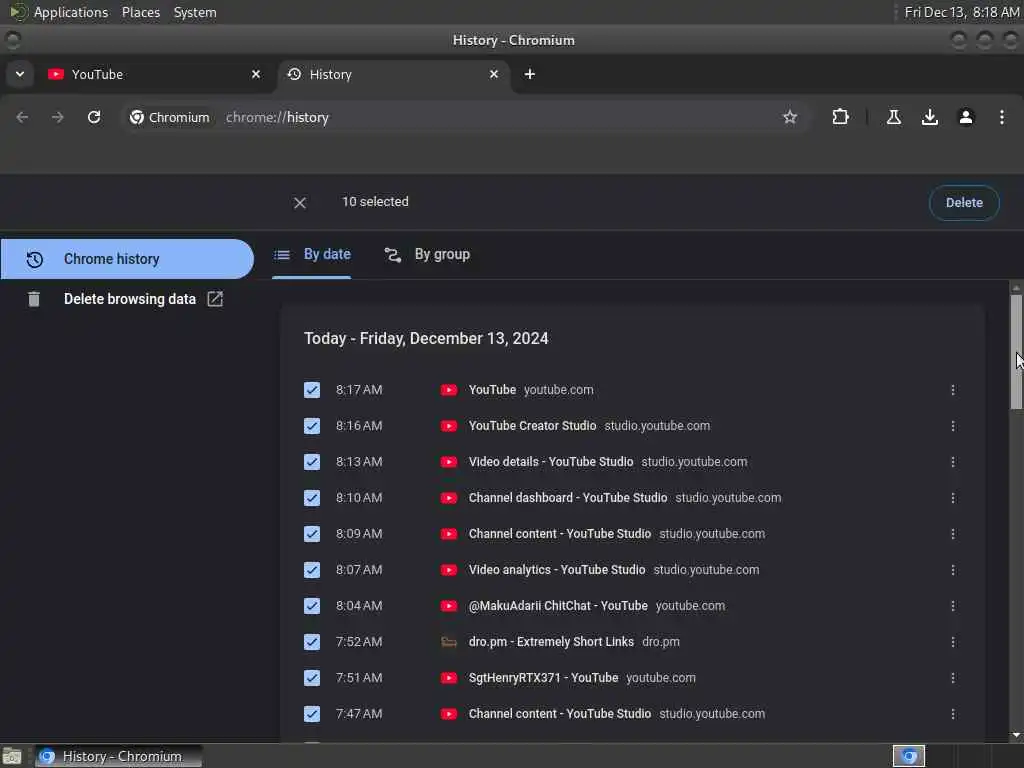
Task: Select Chrome history in sidebar
Action: (x=127, y=259)
